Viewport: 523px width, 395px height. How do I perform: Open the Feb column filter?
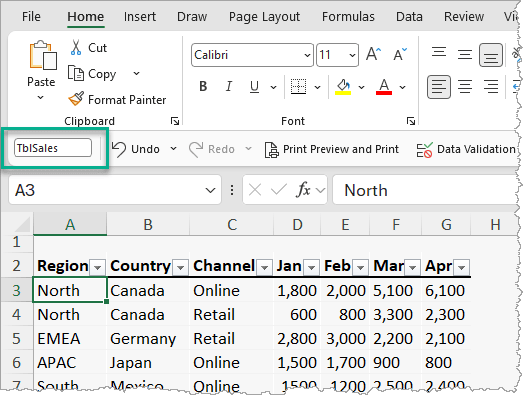click(360, 267)
